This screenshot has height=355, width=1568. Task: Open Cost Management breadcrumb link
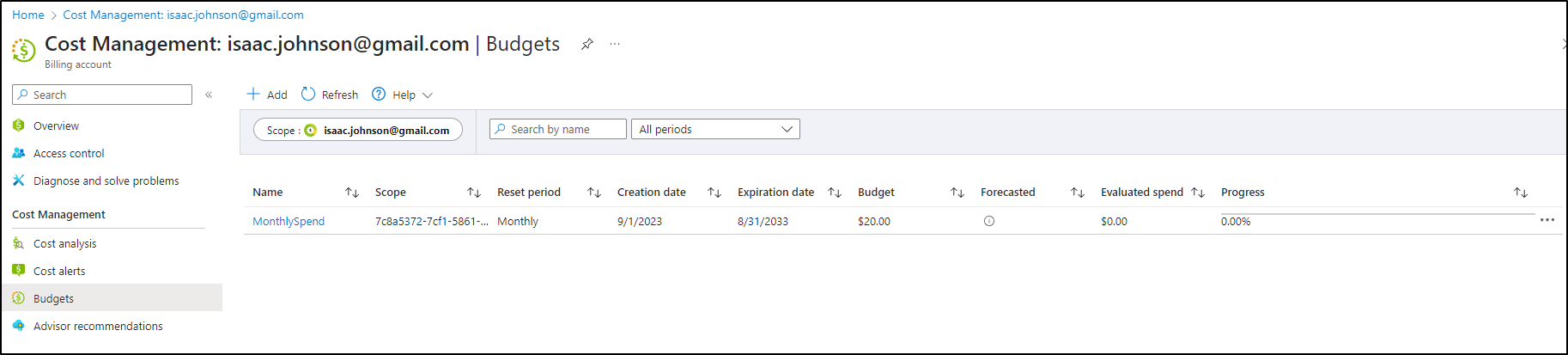[x=183, y=15]
